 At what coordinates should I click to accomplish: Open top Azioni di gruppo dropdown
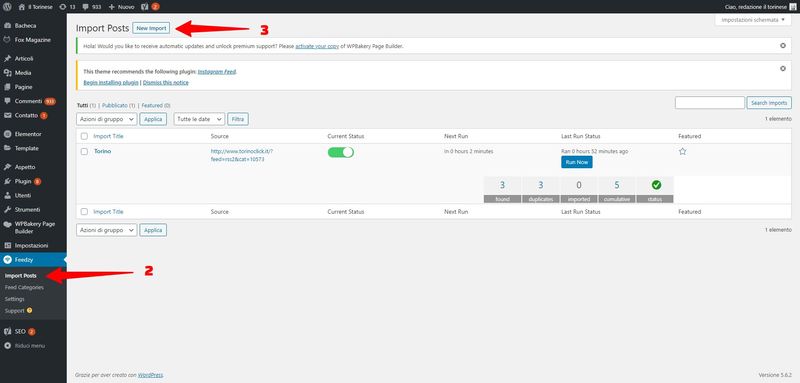(107, 119)
